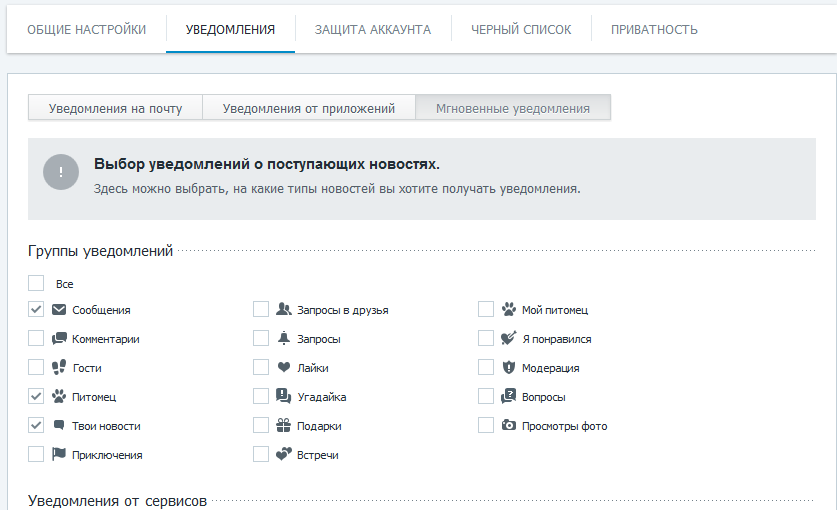Click the bell icon beside Запросы
Image resolution: width=837 pixels, height=510 pixels.
tap(283, 338)
